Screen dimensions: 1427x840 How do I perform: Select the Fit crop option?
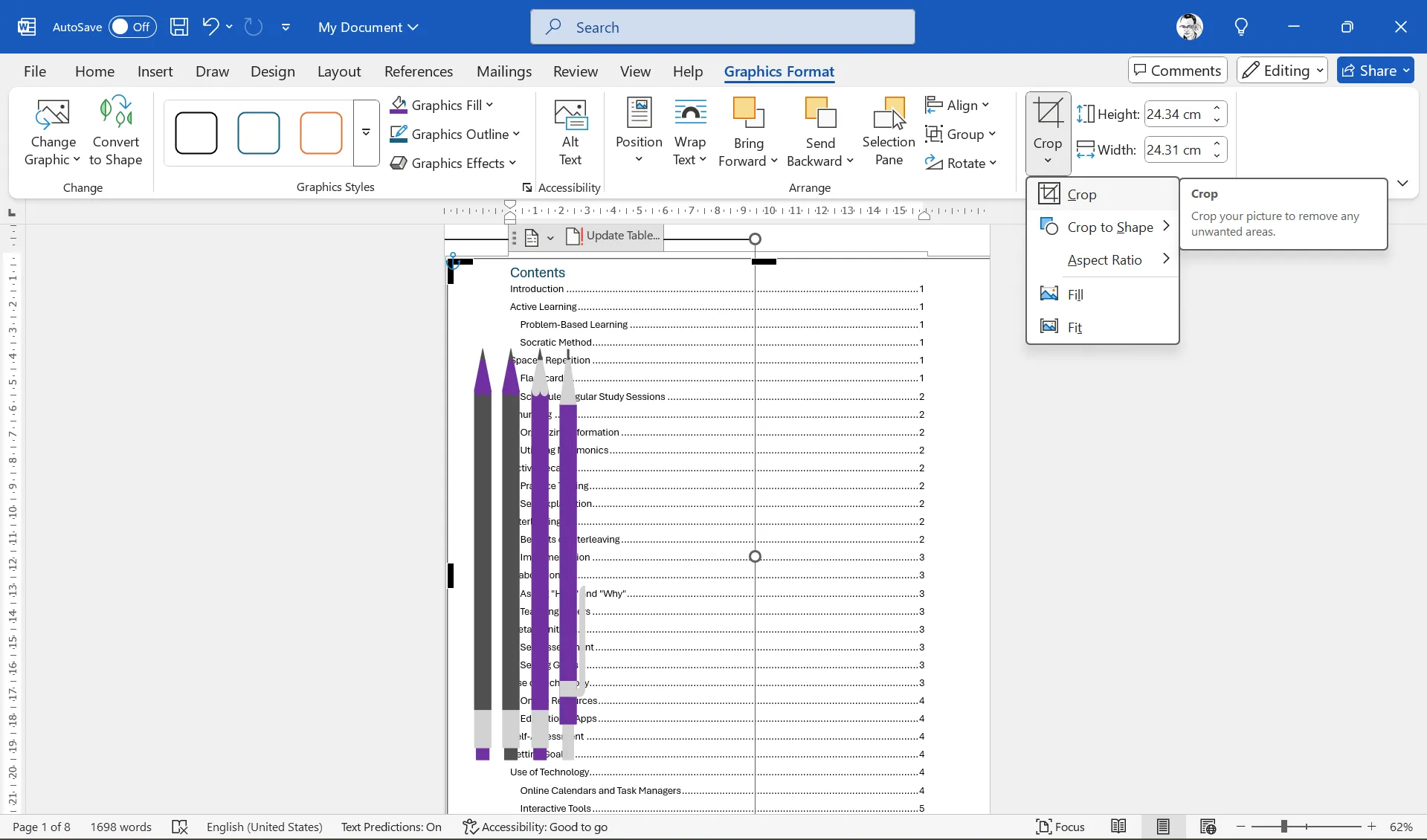coord(1075,327)
